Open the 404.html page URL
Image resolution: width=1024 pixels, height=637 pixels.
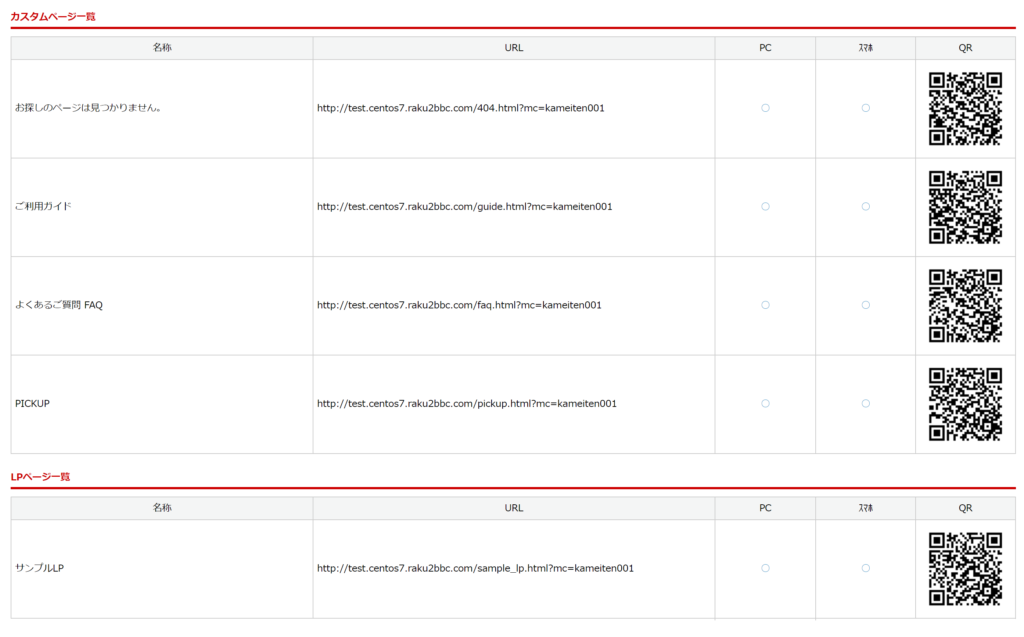click(x=460, y=108)
